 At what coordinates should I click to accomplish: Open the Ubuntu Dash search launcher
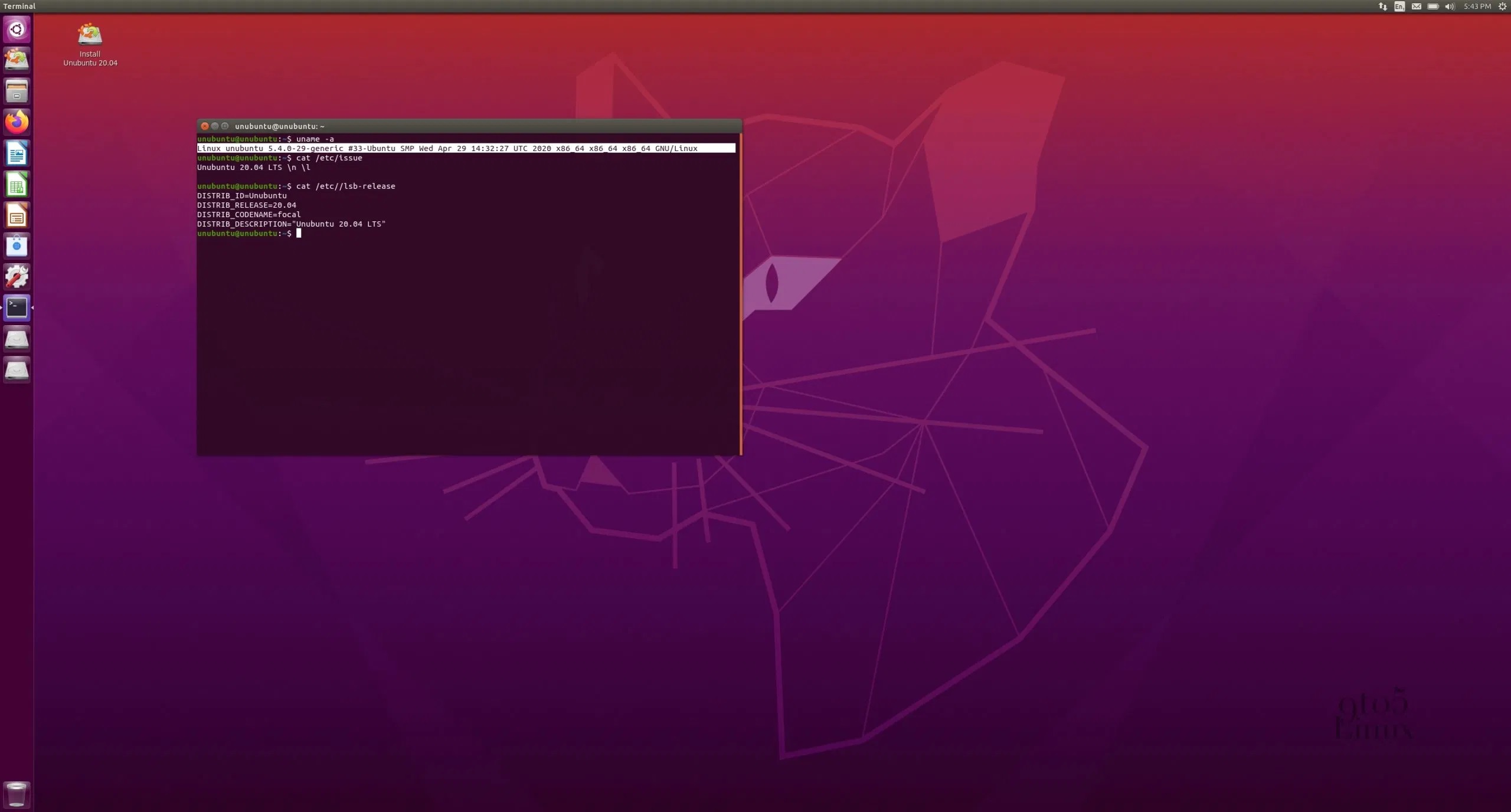[x=17, y=30]
